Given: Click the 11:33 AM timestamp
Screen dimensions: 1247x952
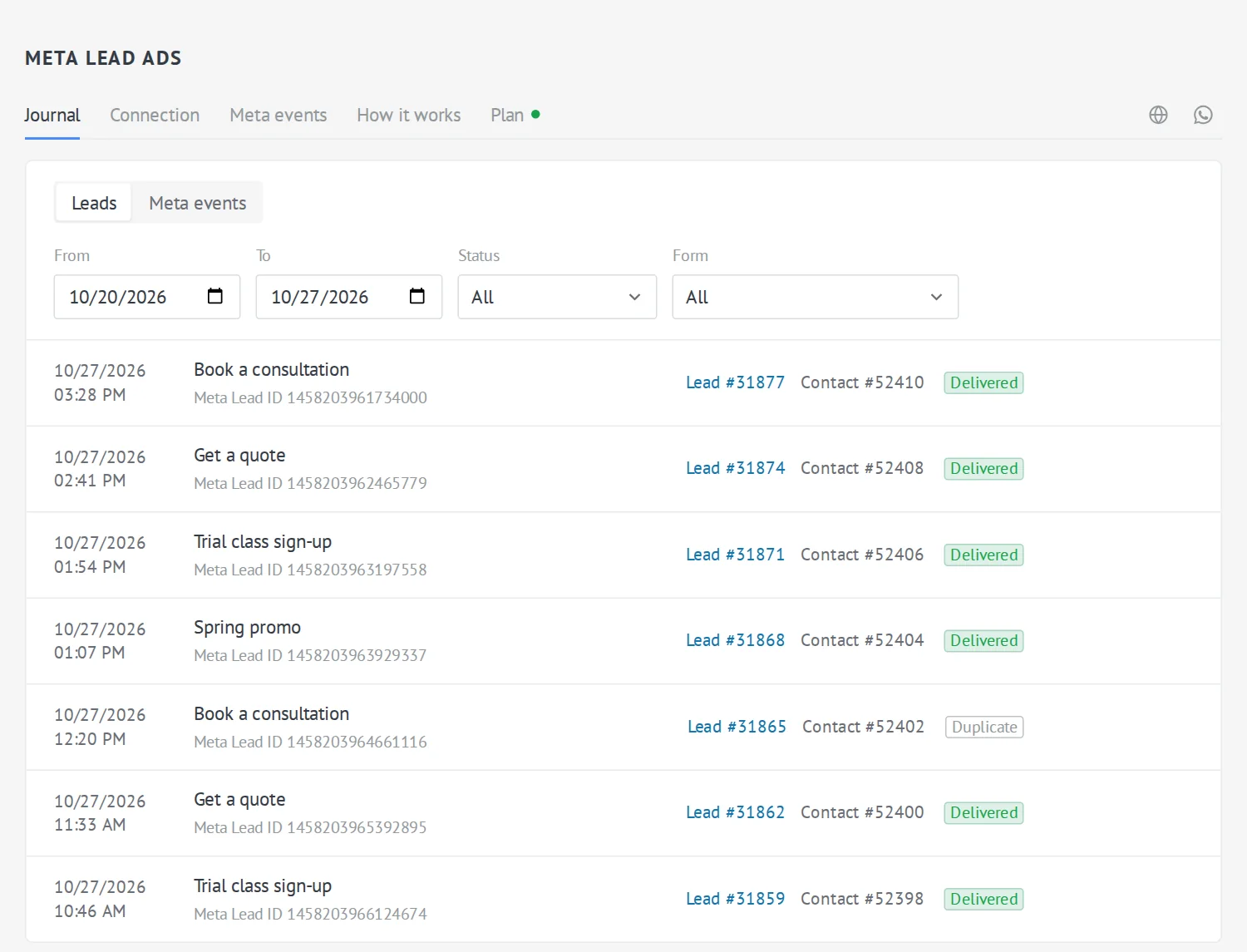Looking at the screenshot, I should tap(90, 825).
